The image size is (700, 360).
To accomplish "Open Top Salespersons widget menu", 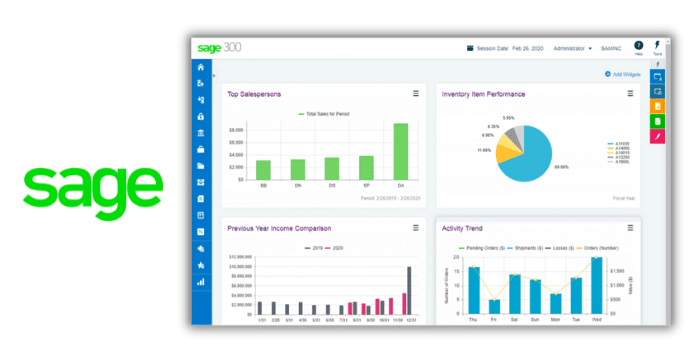I will [x=416, y=93].
